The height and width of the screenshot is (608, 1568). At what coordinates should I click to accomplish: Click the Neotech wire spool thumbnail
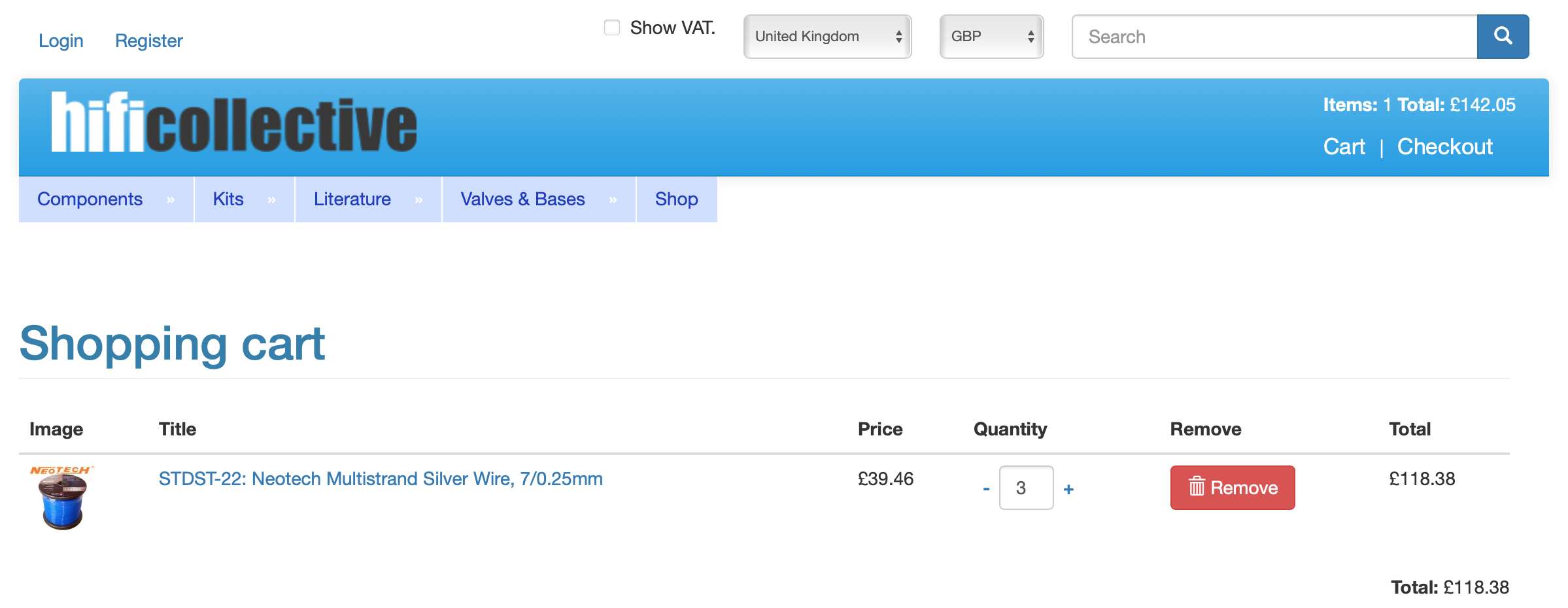62,498
